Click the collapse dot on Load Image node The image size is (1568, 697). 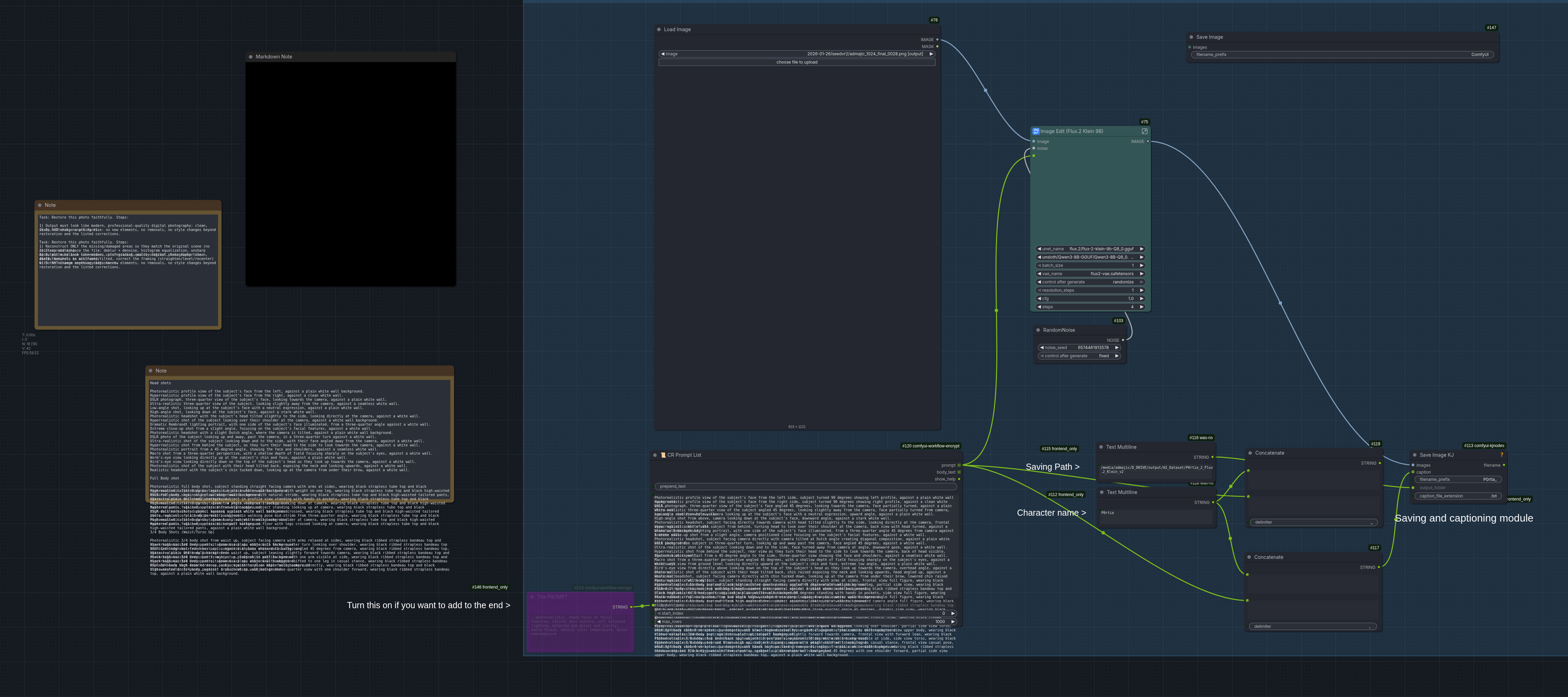pos(659,29)
